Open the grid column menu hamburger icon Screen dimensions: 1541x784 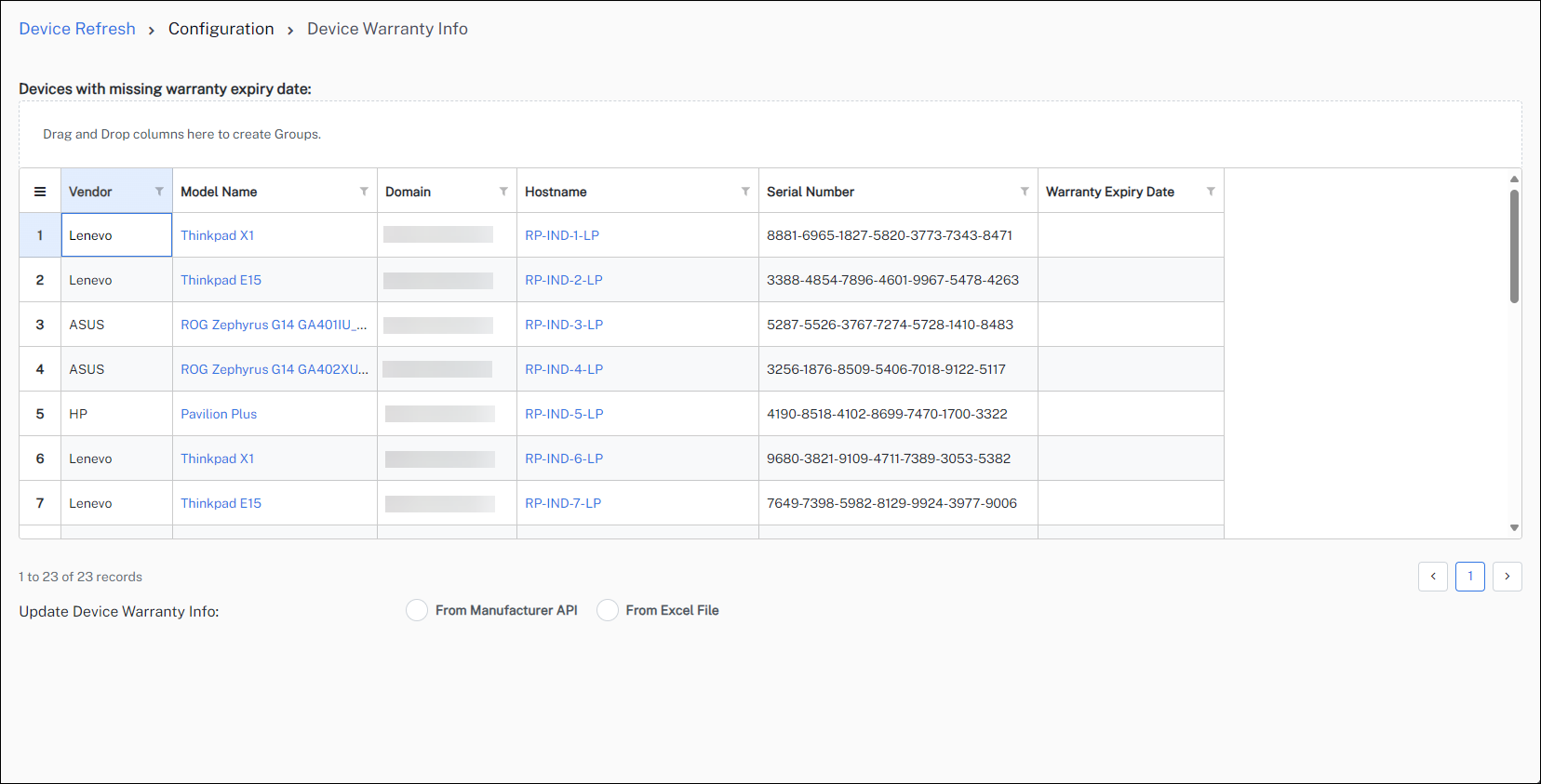point(40,192)
